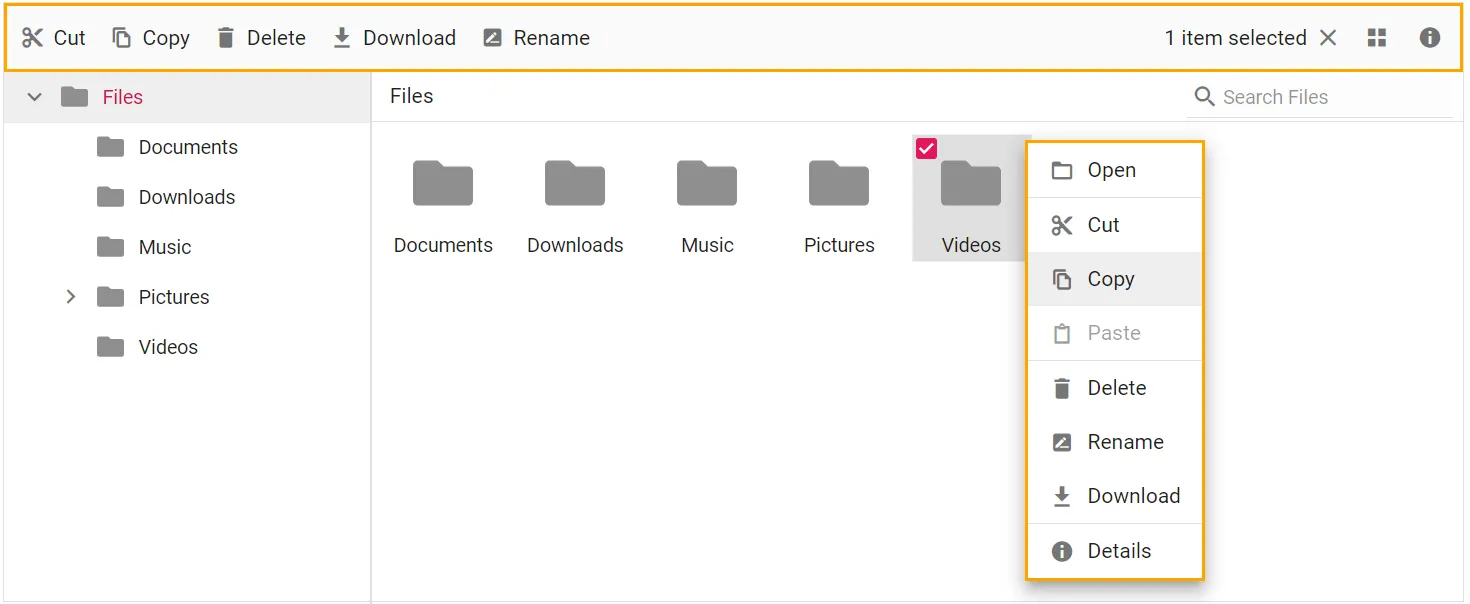This screenshot has height=604, width=1470.
Task: Click the Music folder icon in tree
Action: tap(110, 247)
